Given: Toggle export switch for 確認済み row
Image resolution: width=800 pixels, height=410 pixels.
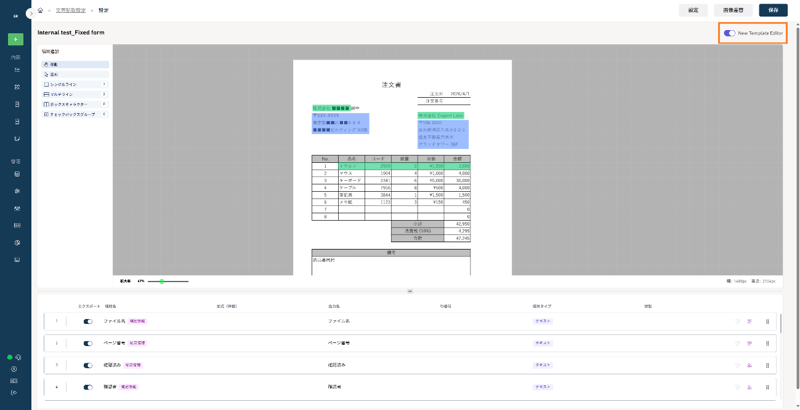Looking at the screenshot, I should [x=88, y=365].
